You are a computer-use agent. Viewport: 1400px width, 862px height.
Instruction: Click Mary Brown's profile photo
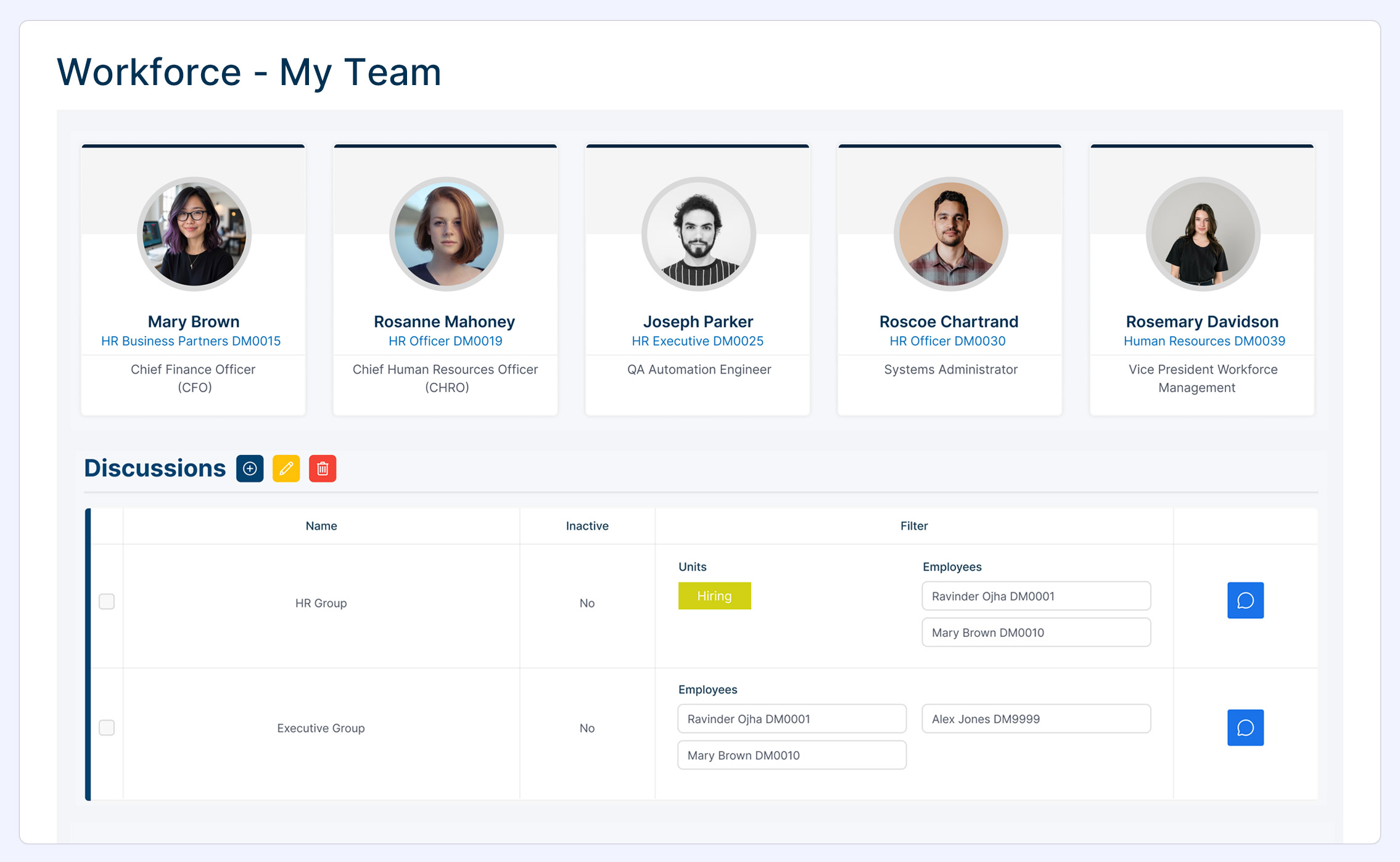click(194, 234)
